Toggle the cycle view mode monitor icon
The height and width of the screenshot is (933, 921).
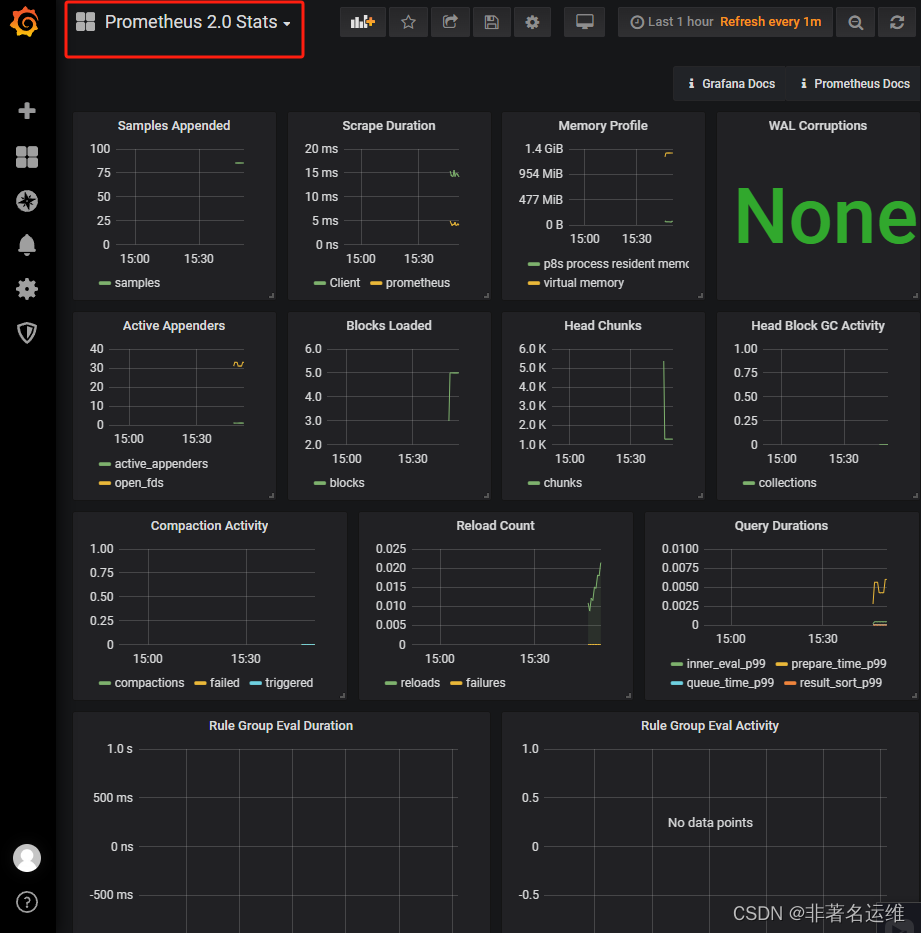click(x=584, y=22)
